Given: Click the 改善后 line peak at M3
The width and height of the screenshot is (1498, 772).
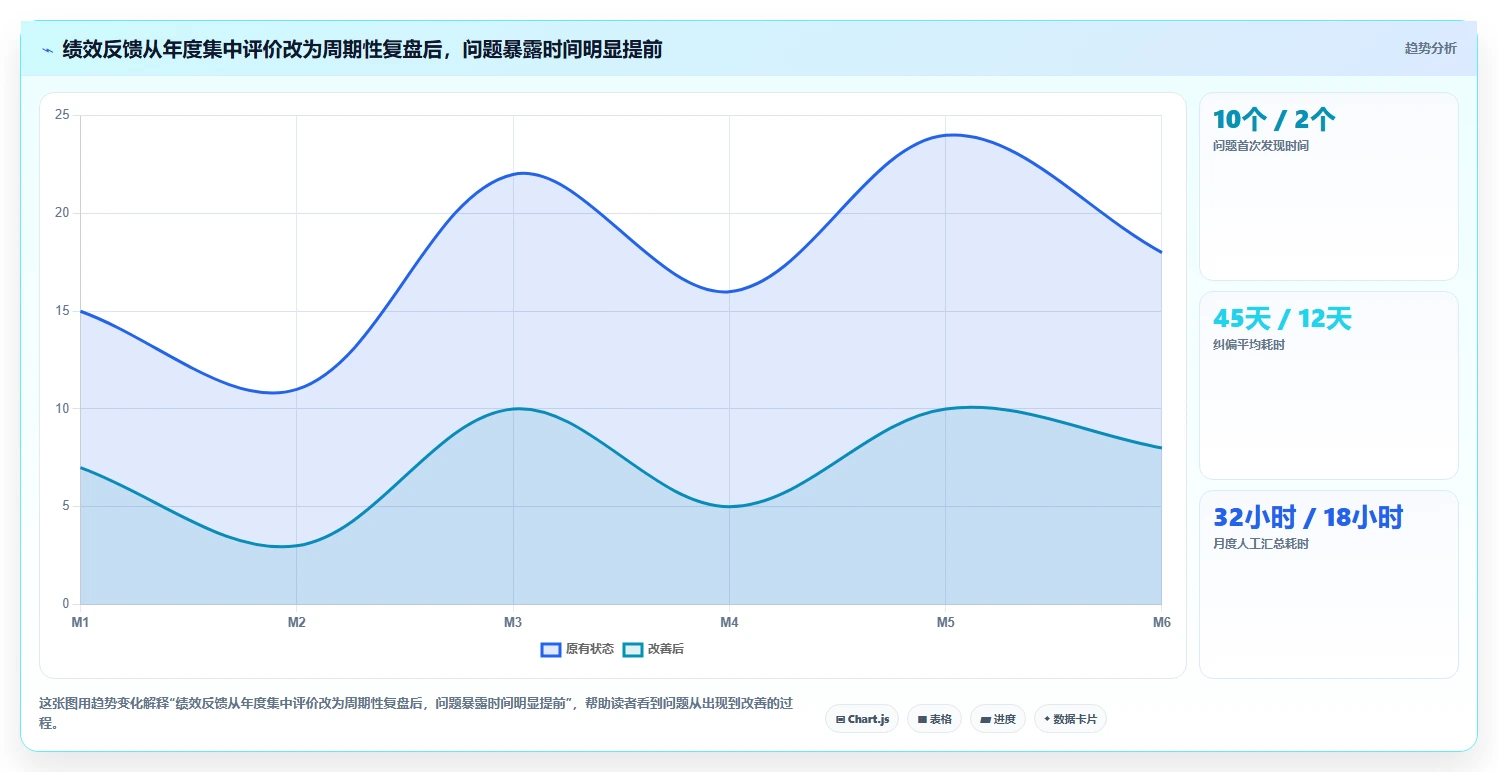Looking at the screenshot, I should click(x=513, y=409).
